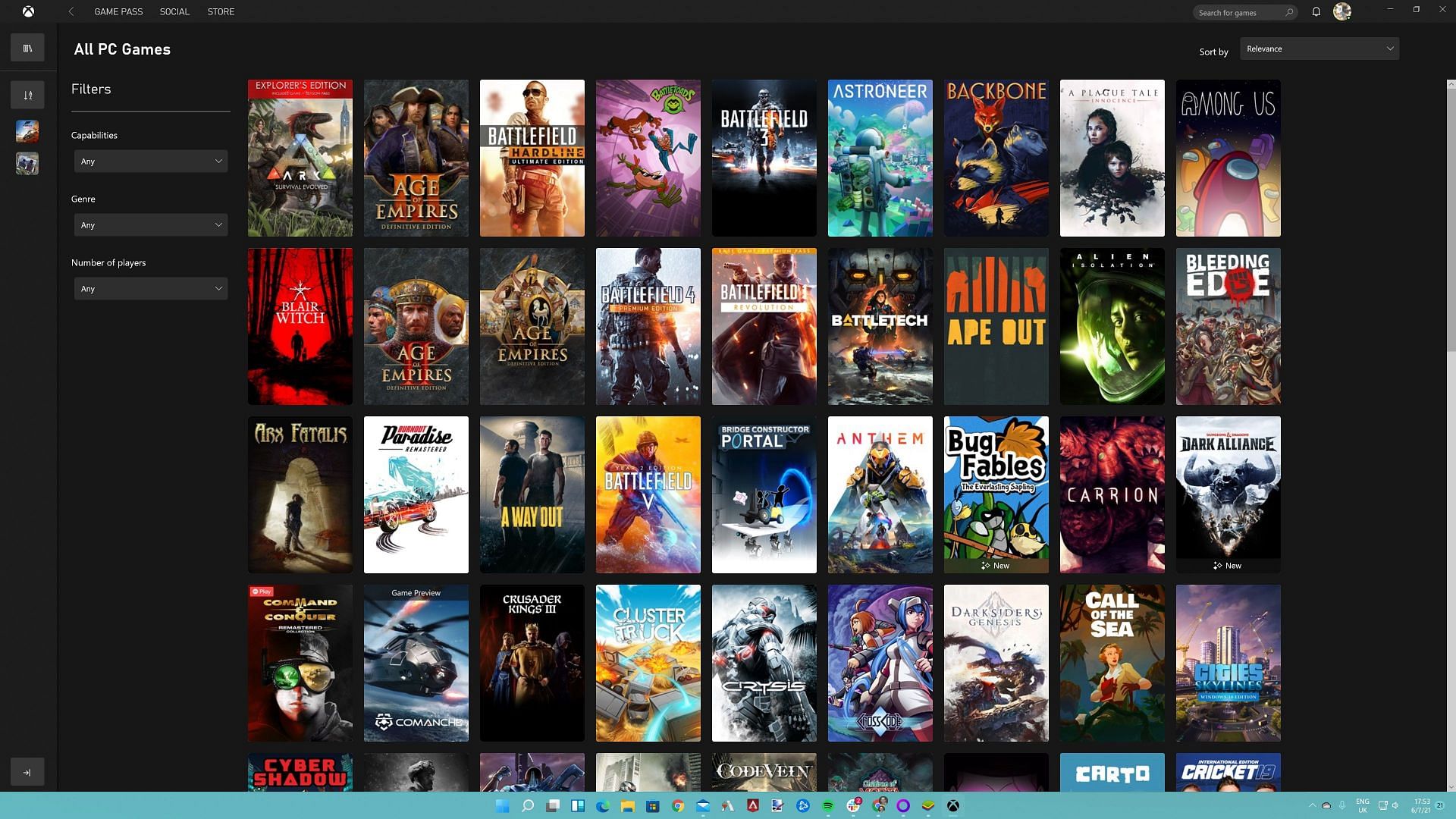This screenshot has width=1456, height=819.
Task: Expand the Capabilities dropdown filter
Action: 150,161
